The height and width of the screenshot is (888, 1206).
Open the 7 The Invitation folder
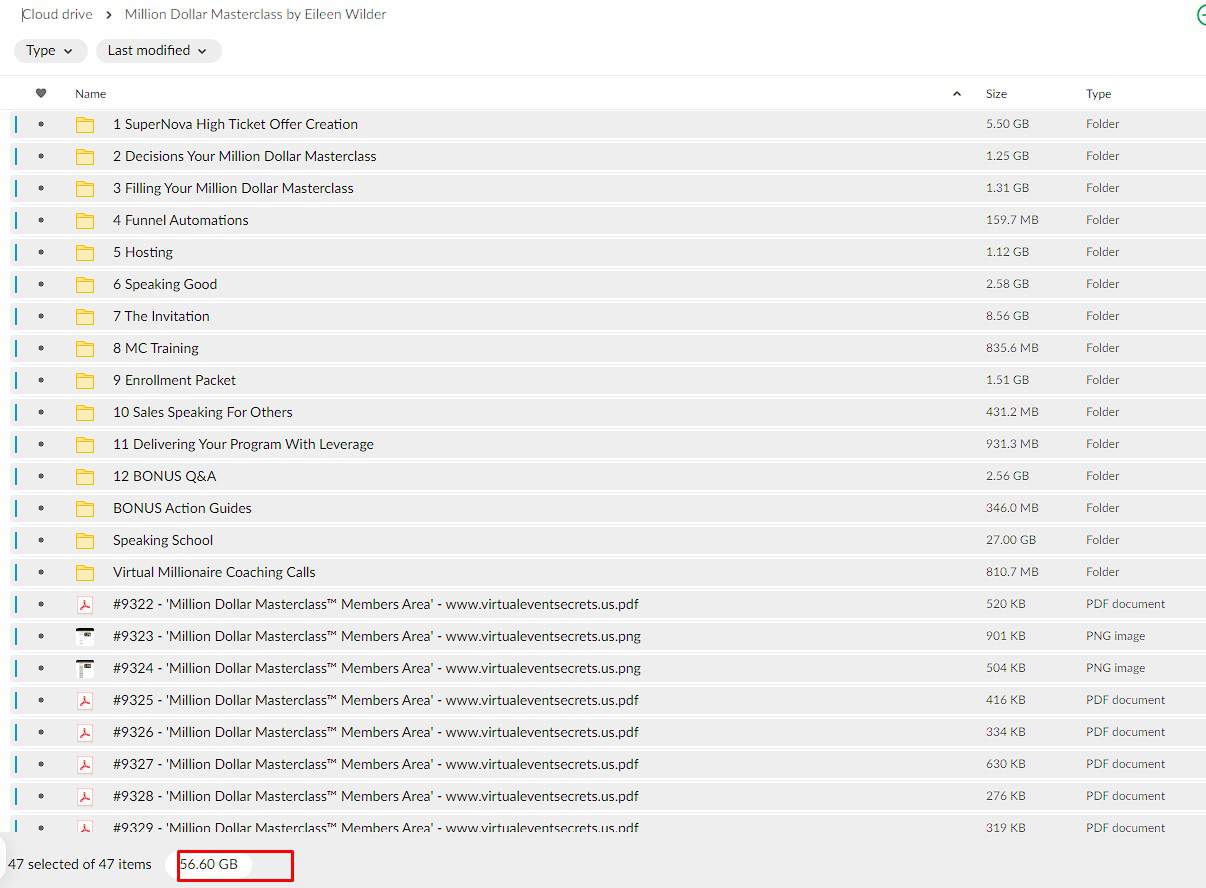pyautogui.click(x=161, y=316)
